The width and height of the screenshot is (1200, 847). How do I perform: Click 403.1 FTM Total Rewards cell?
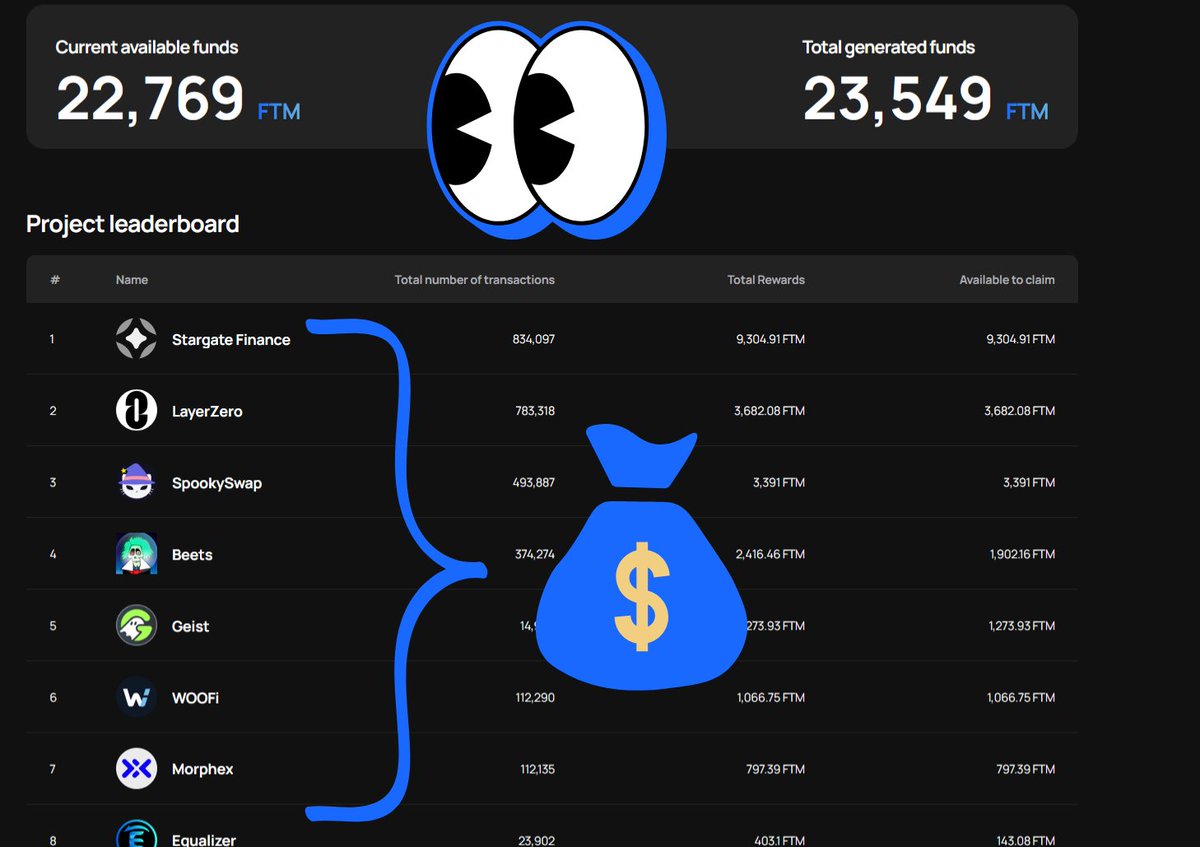point(779,841)
